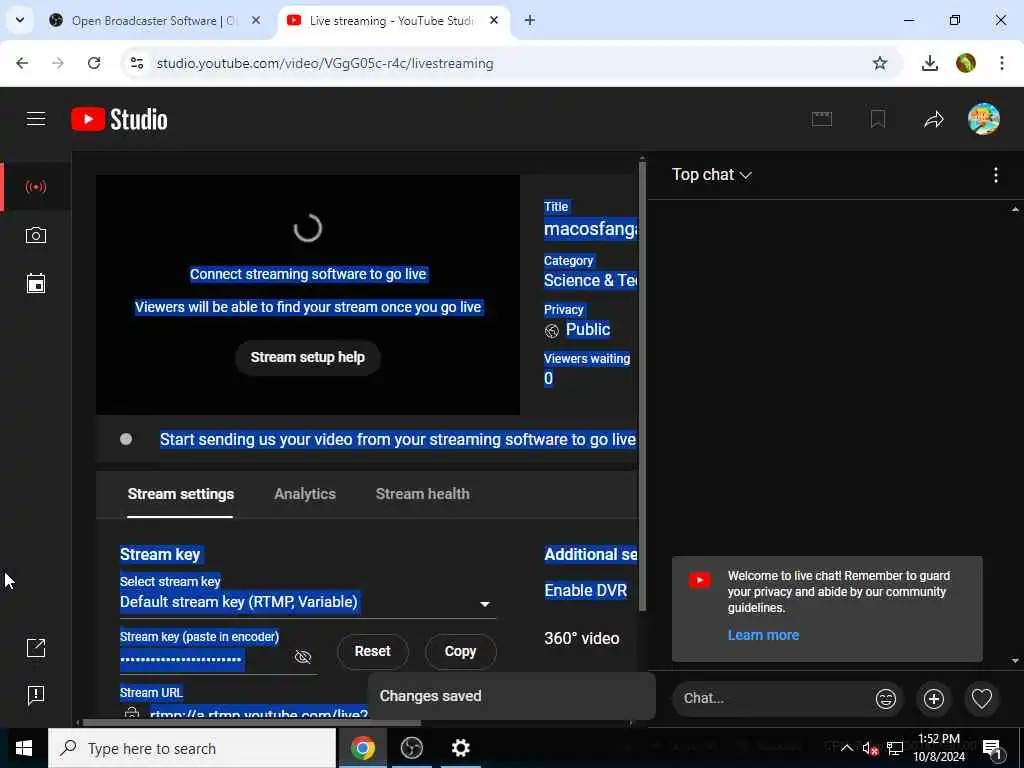Click the browser address bar URL
The height and width of the screenshot is (768, 1024).
click(325, 63)
